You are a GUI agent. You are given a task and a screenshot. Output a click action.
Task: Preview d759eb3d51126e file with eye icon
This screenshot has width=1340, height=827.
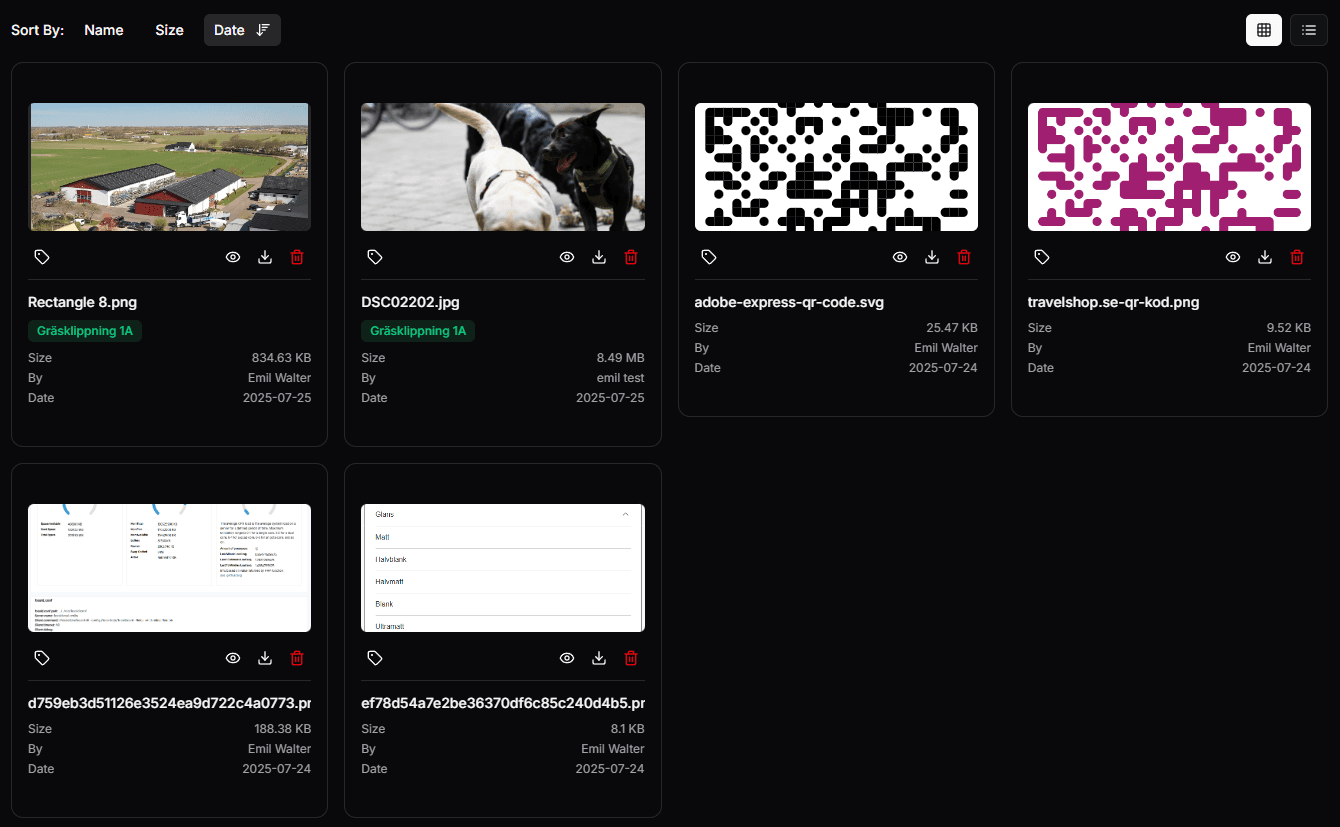click(233, 658)
